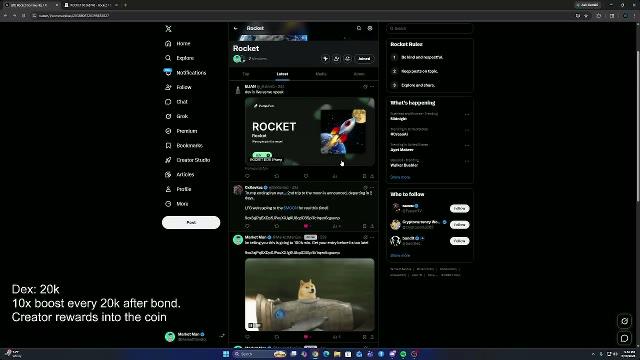Open Market Man avatar on doge post
640x360 pixels.
click(x=238, y=240)
